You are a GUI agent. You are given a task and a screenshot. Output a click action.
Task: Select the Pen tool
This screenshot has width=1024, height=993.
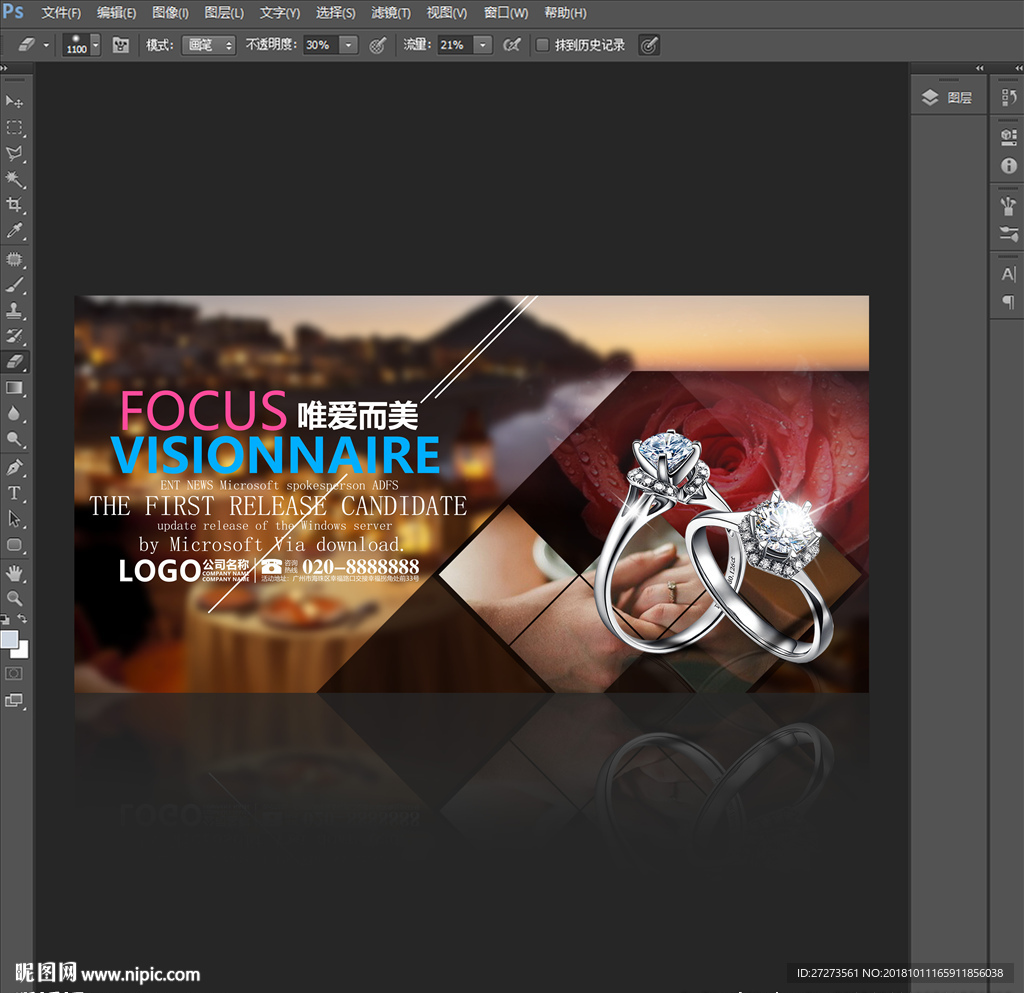pyautogui.click(x=14, y=467)
